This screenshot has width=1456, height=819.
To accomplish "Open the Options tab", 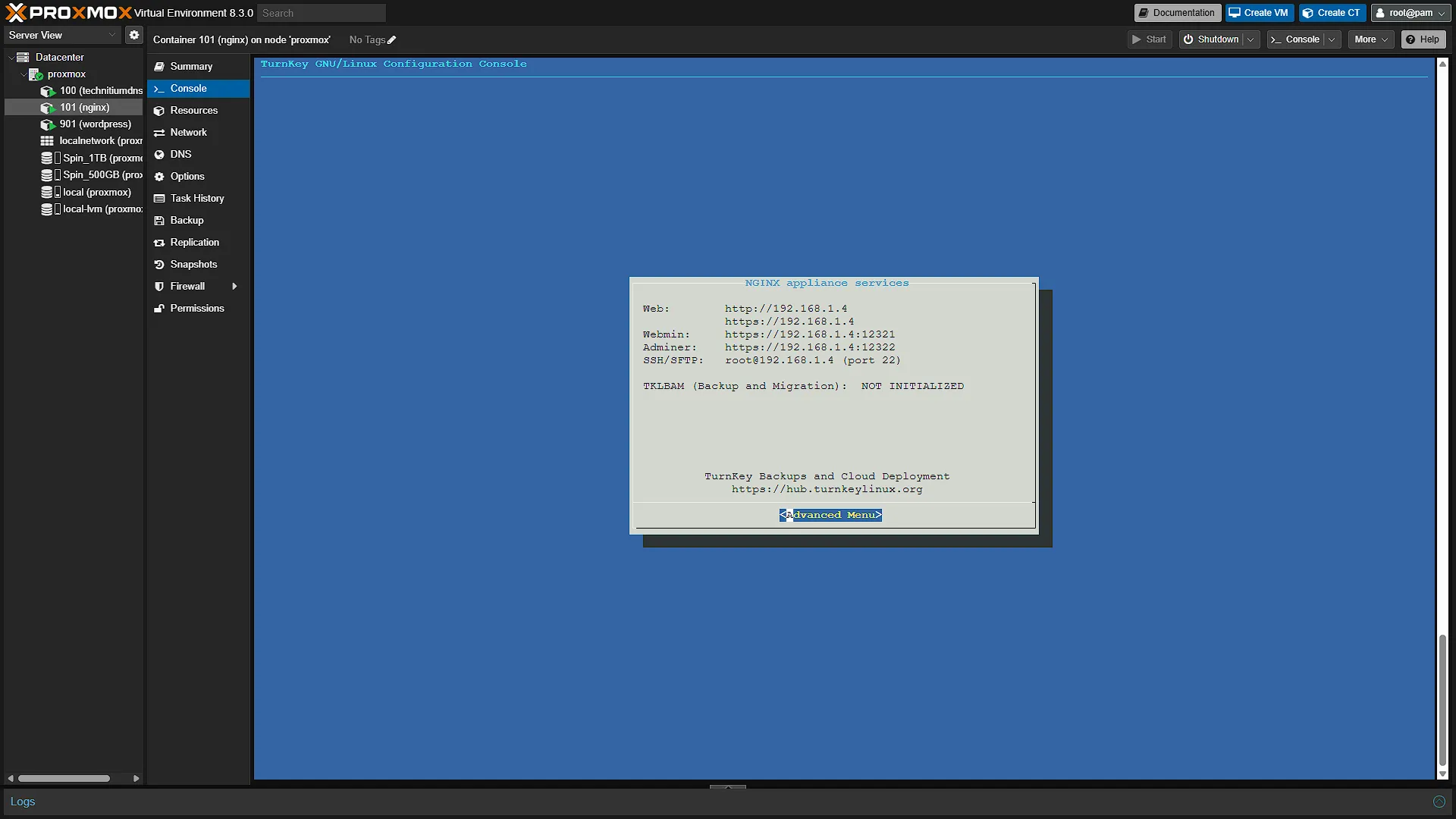I will coord(198,177).
